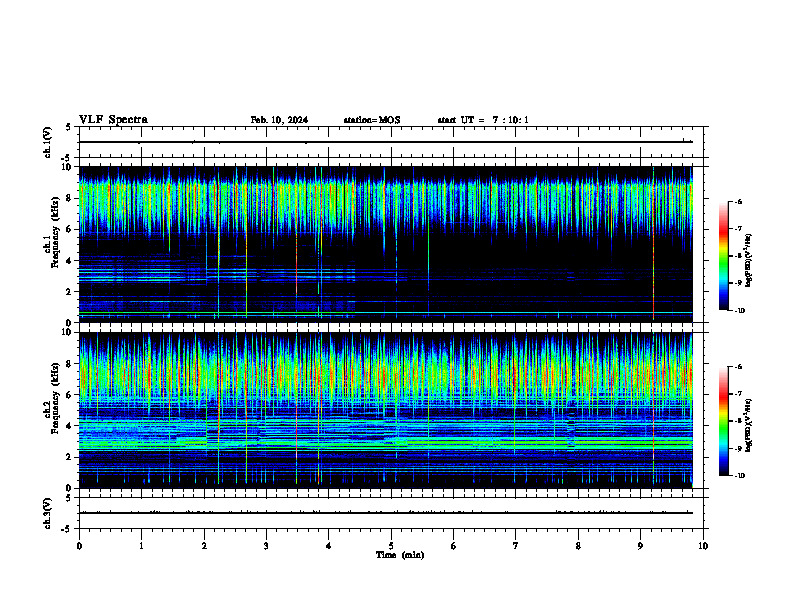Click time axis tick label "2"
The height and width of the screenshot is (612, 792).
[204, 546]
